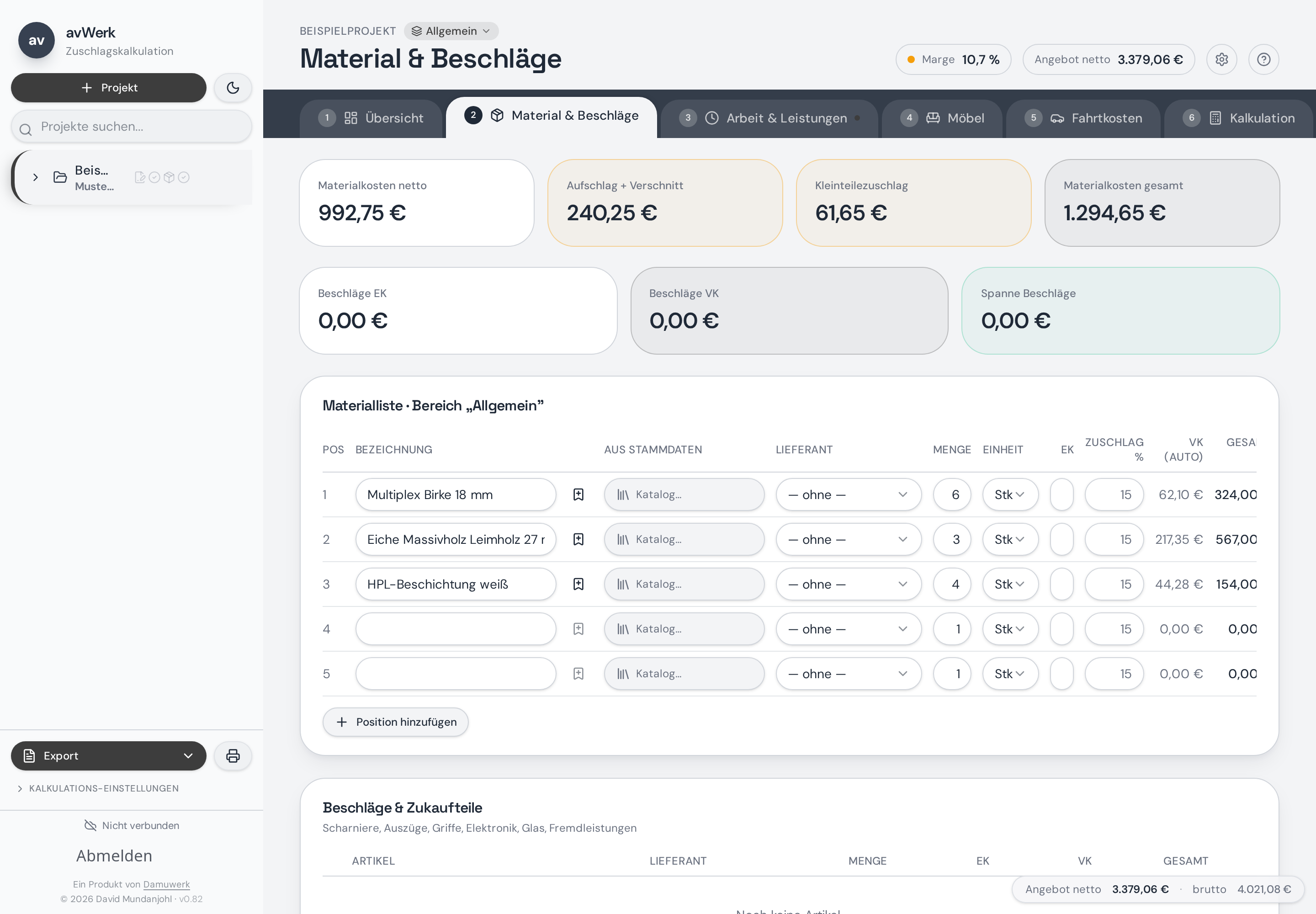Open the Allgemein area dropdown
1316x914 pixels.
[451, 31]
